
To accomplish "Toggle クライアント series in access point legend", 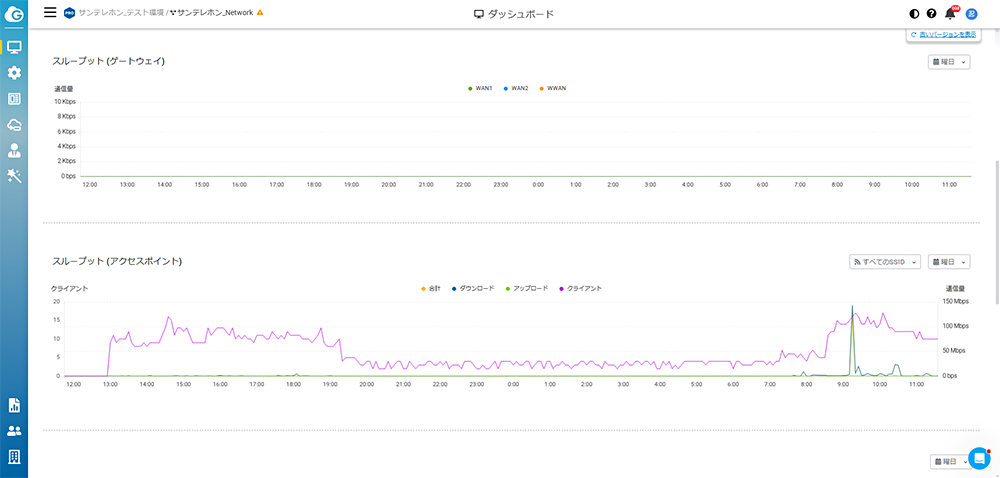I will [580, 288].
